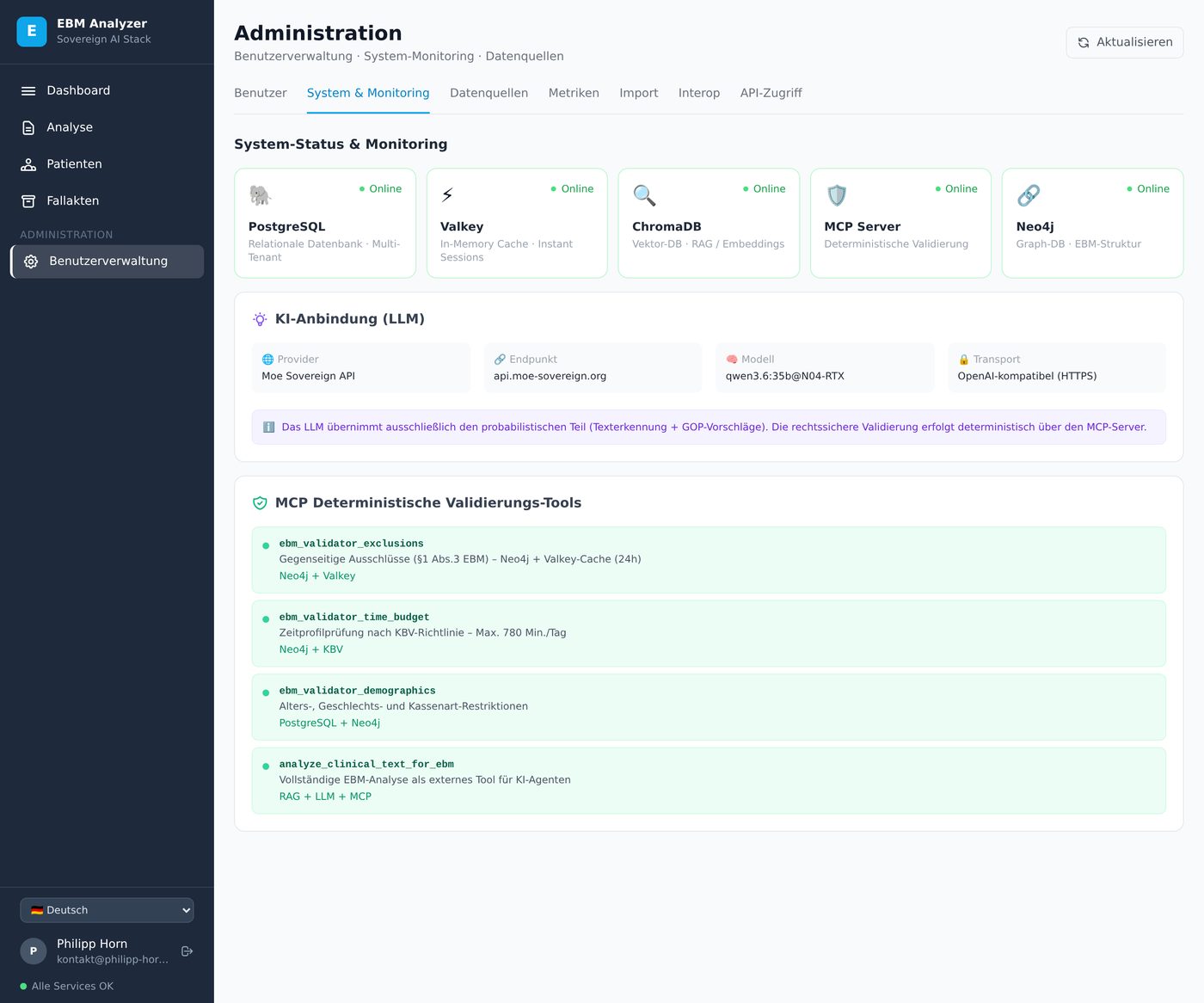Click the PostgreSQL + Neo4j tag
Viewport: 1204px width, 1003px height.
coord(329,723)
